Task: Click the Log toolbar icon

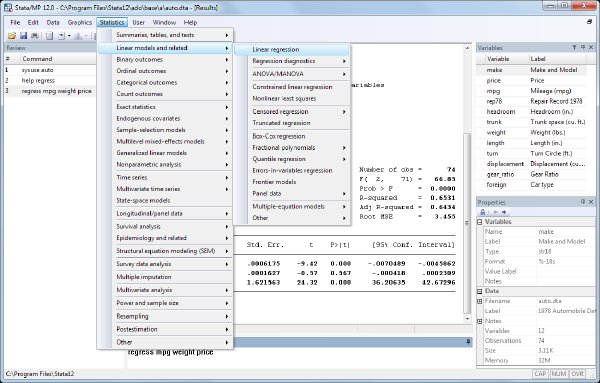Action: coord(49,36)
